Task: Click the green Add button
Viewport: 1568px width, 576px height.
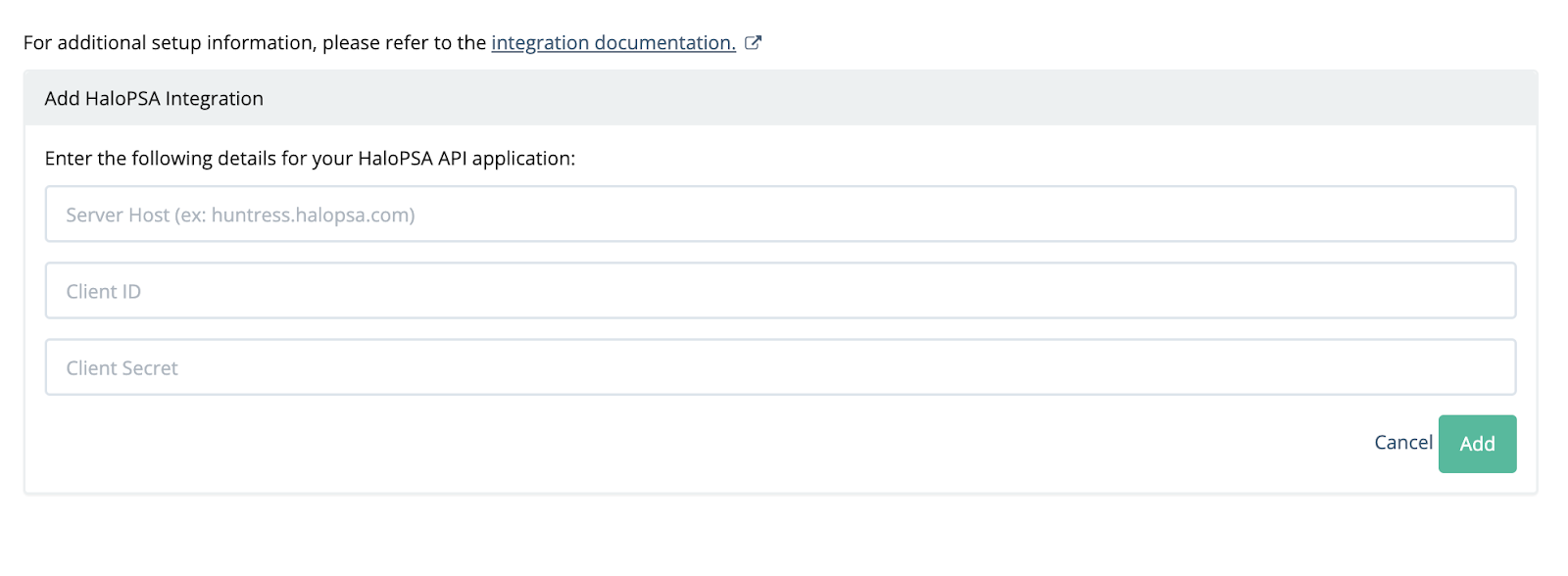Action: (1477, 444)
